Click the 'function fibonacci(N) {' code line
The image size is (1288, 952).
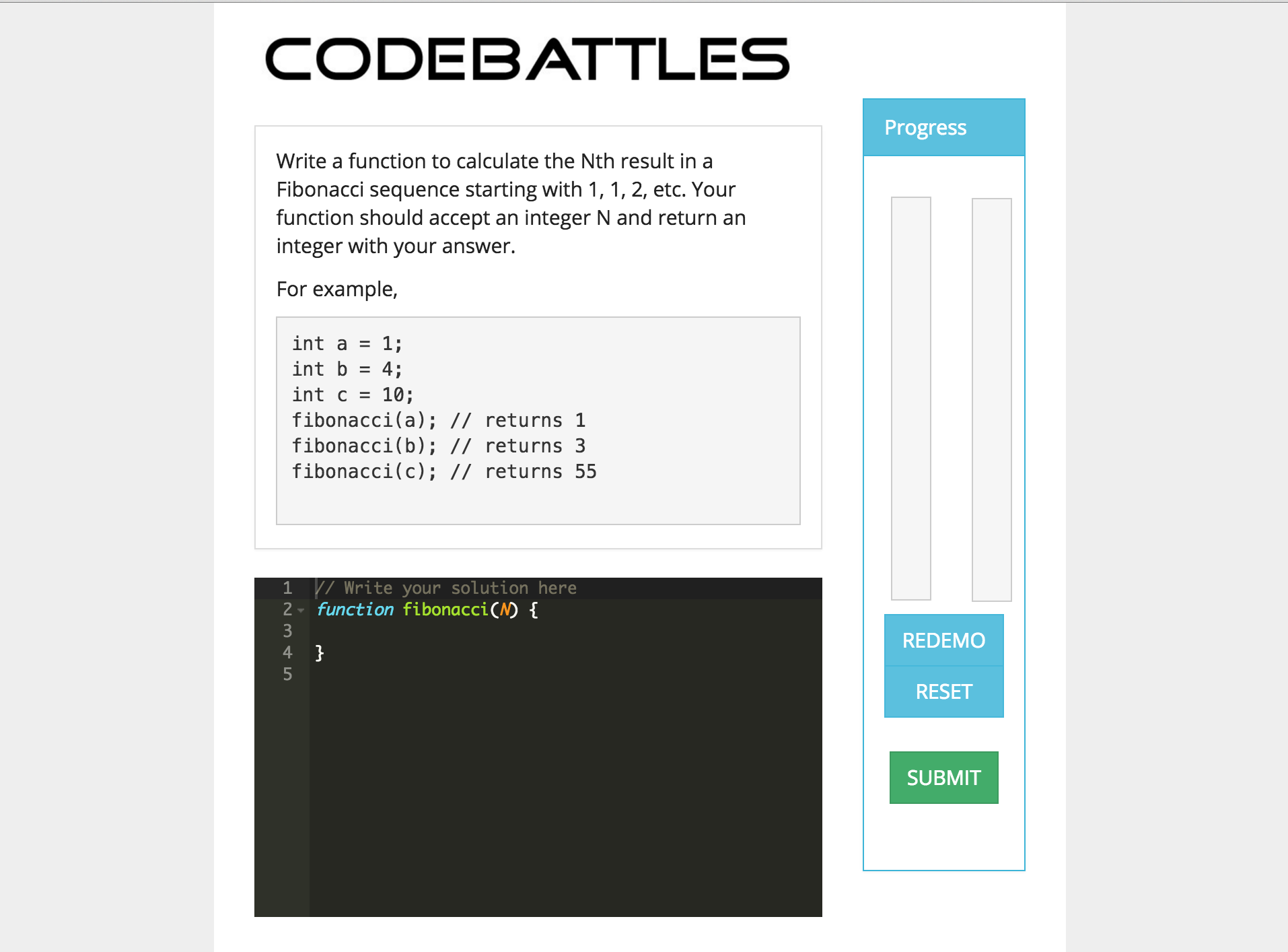[x=427, y=609]
